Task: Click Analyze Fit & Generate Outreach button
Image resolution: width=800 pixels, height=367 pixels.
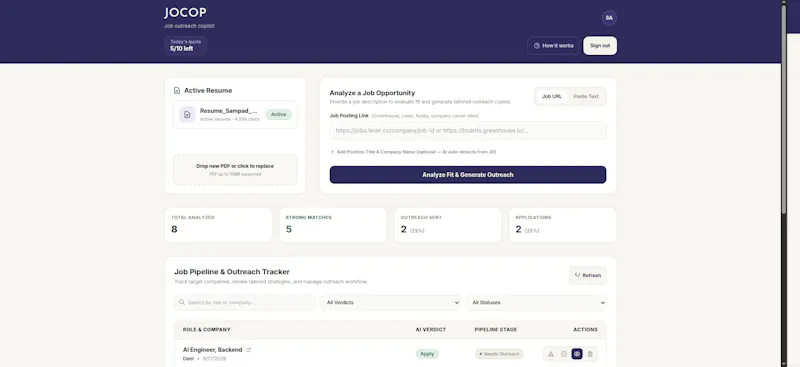Action: (x=468, y=175)
